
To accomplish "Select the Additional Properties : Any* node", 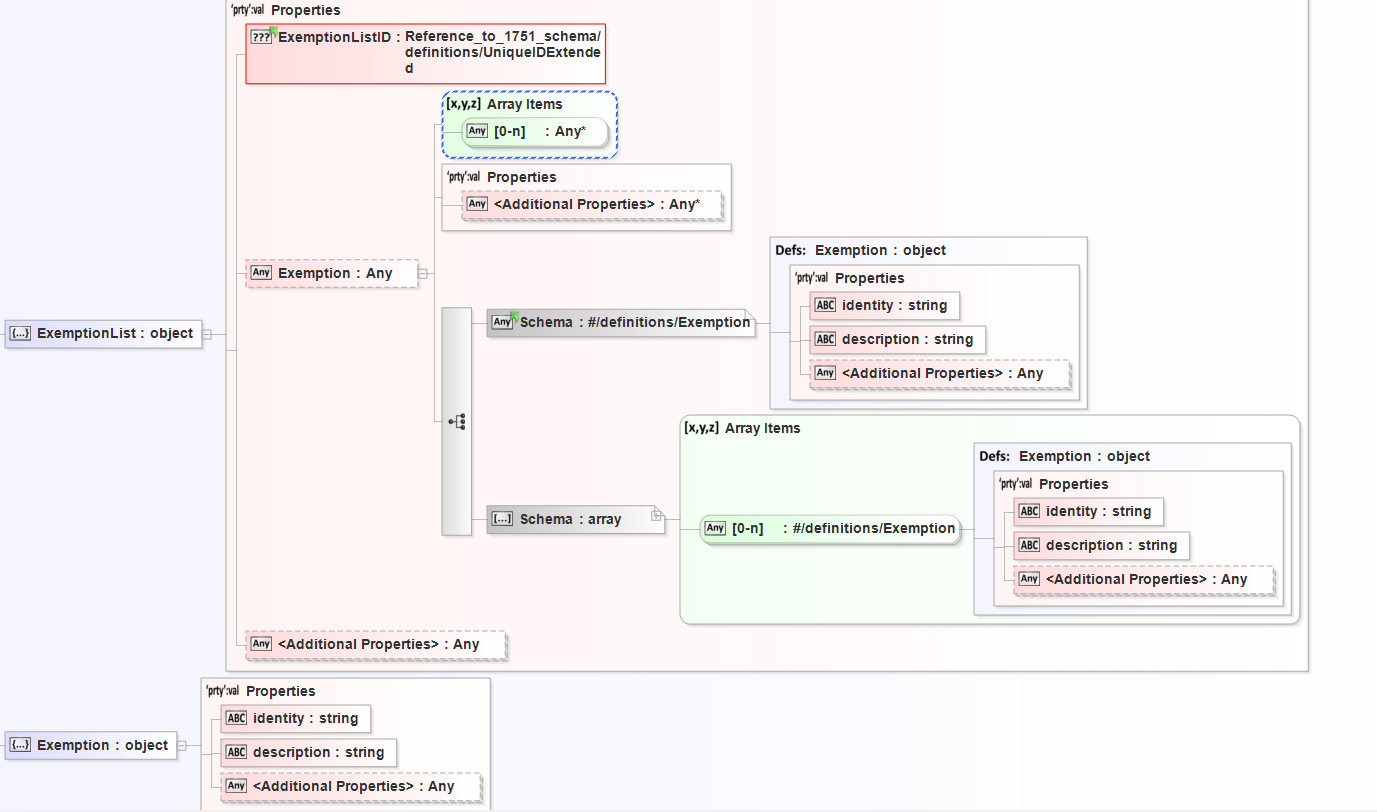I will pyautogui.click(x=595, y=204).
